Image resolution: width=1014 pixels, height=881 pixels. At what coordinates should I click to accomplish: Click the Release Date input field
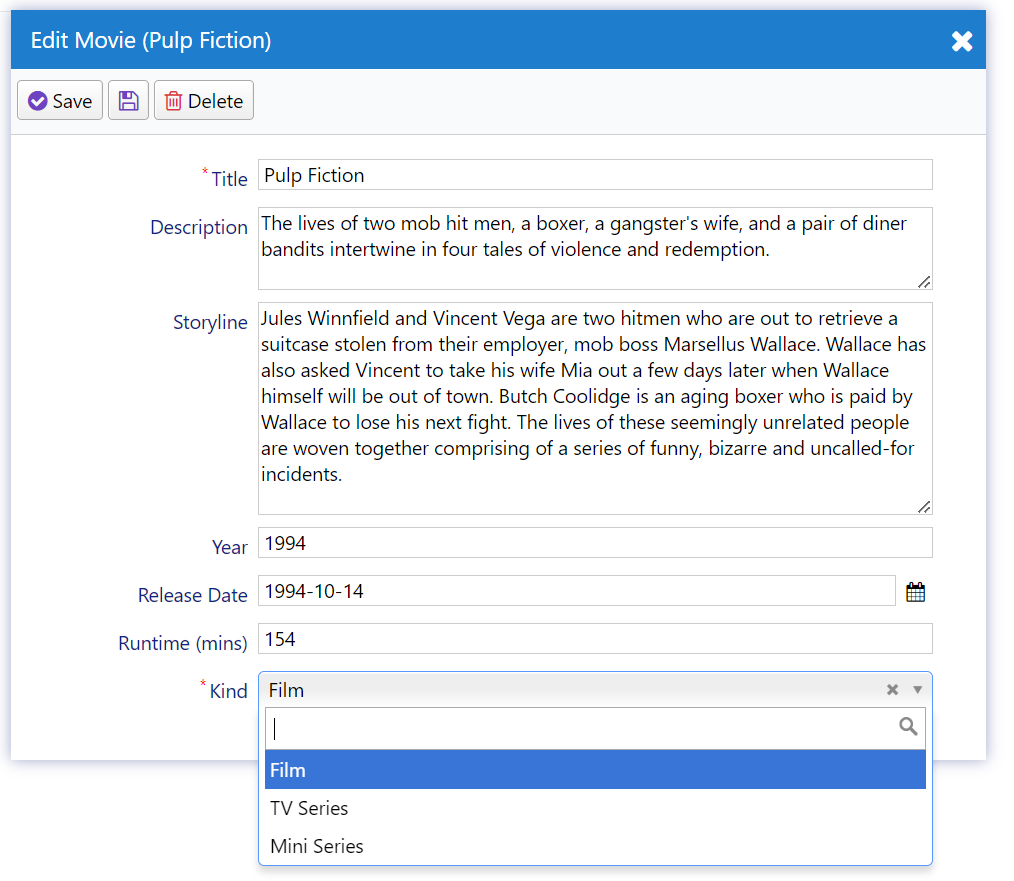576,591
